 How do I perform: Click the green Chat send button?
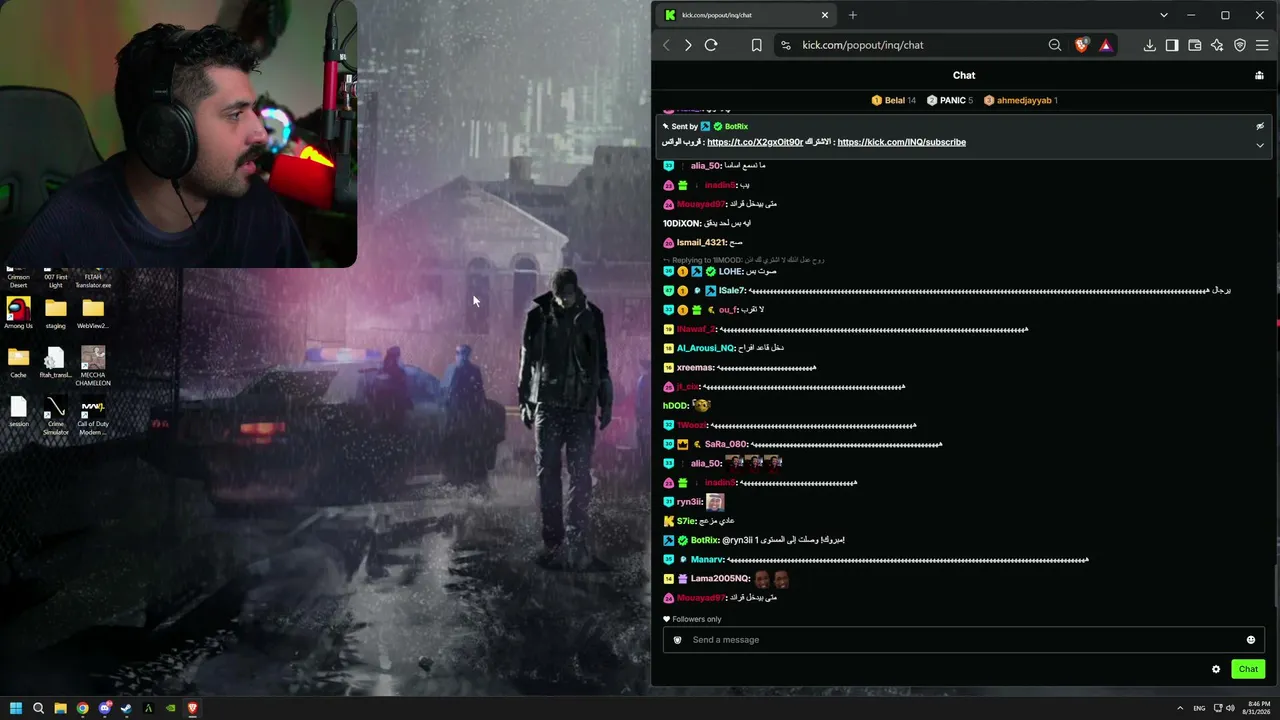pos(1248,669)
